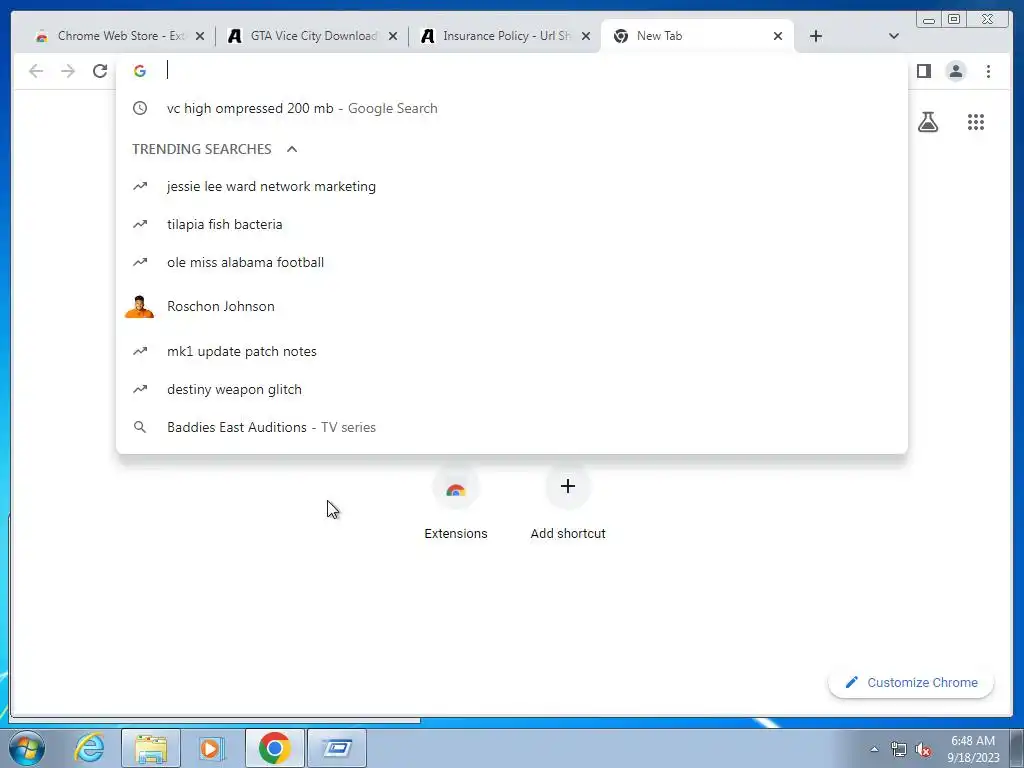Click the clock history icon beside vc high
This screenshot has height=768, width=1024.
(x=140, y=108)
